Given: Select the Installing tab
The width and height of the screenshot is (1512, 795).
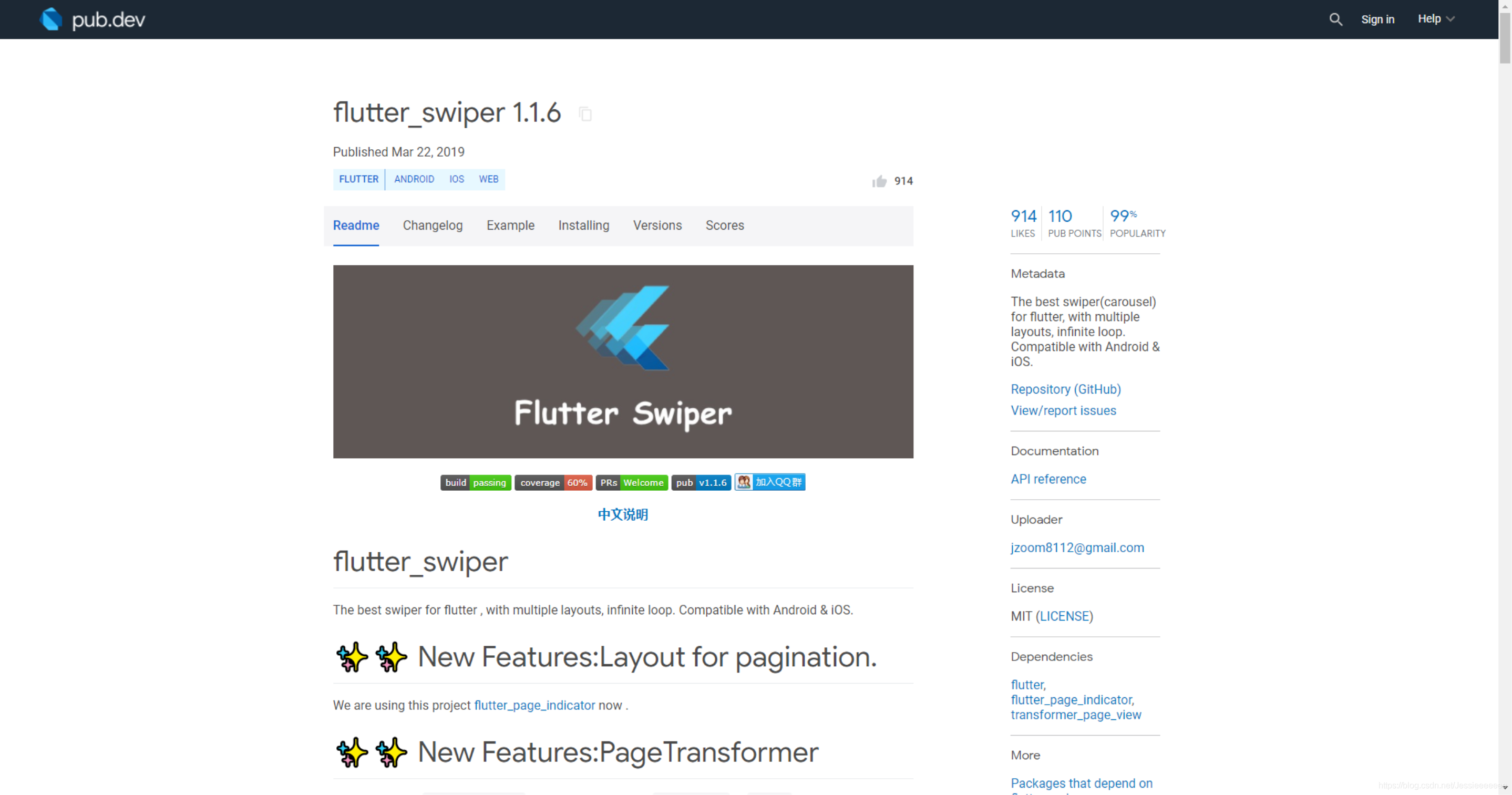Looking at the screenshot, I should (584, 225).
